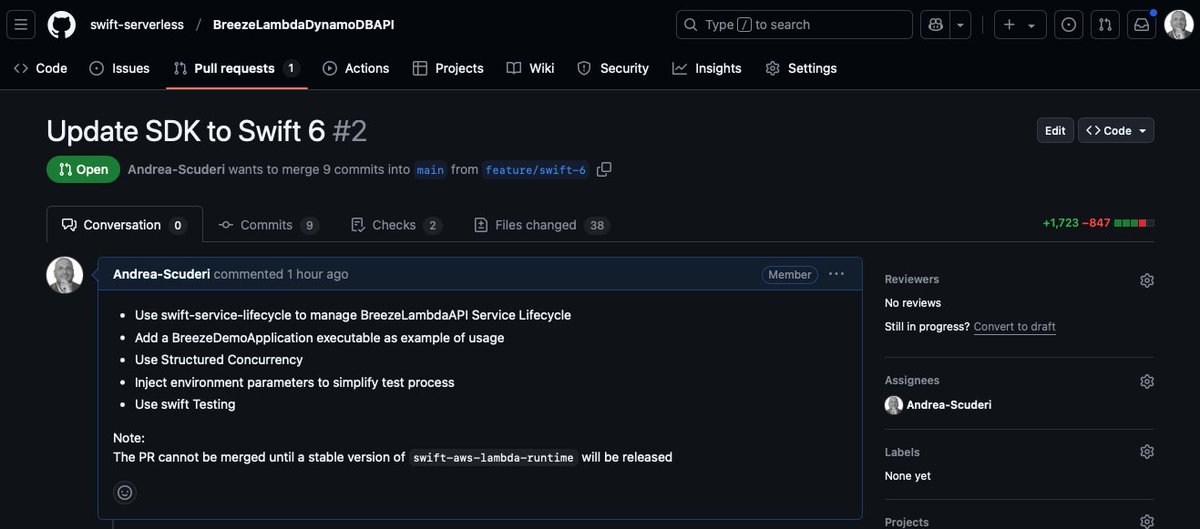Open the hamburger navigation menu

pos(22,24)
